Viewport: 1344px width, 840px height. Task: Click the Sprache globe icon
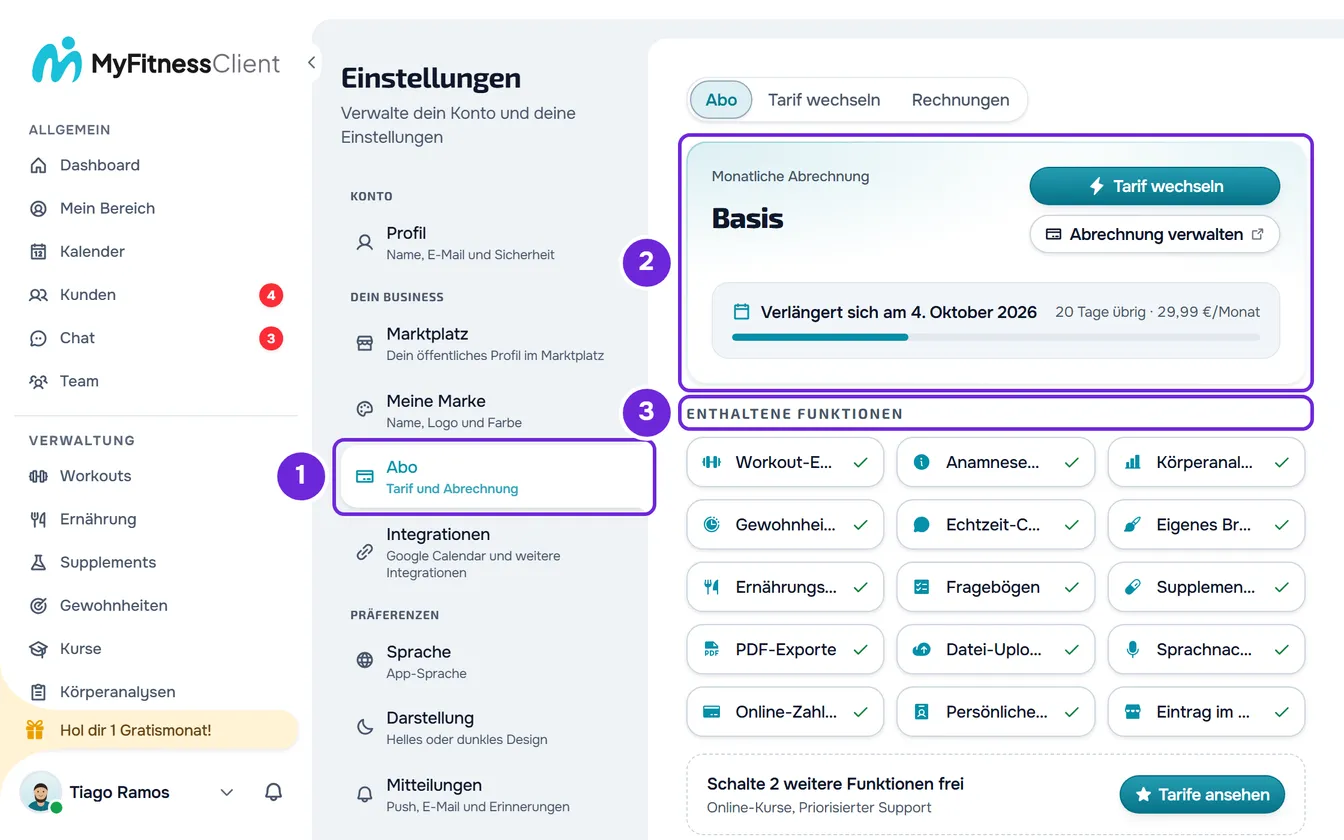(365, 660)
